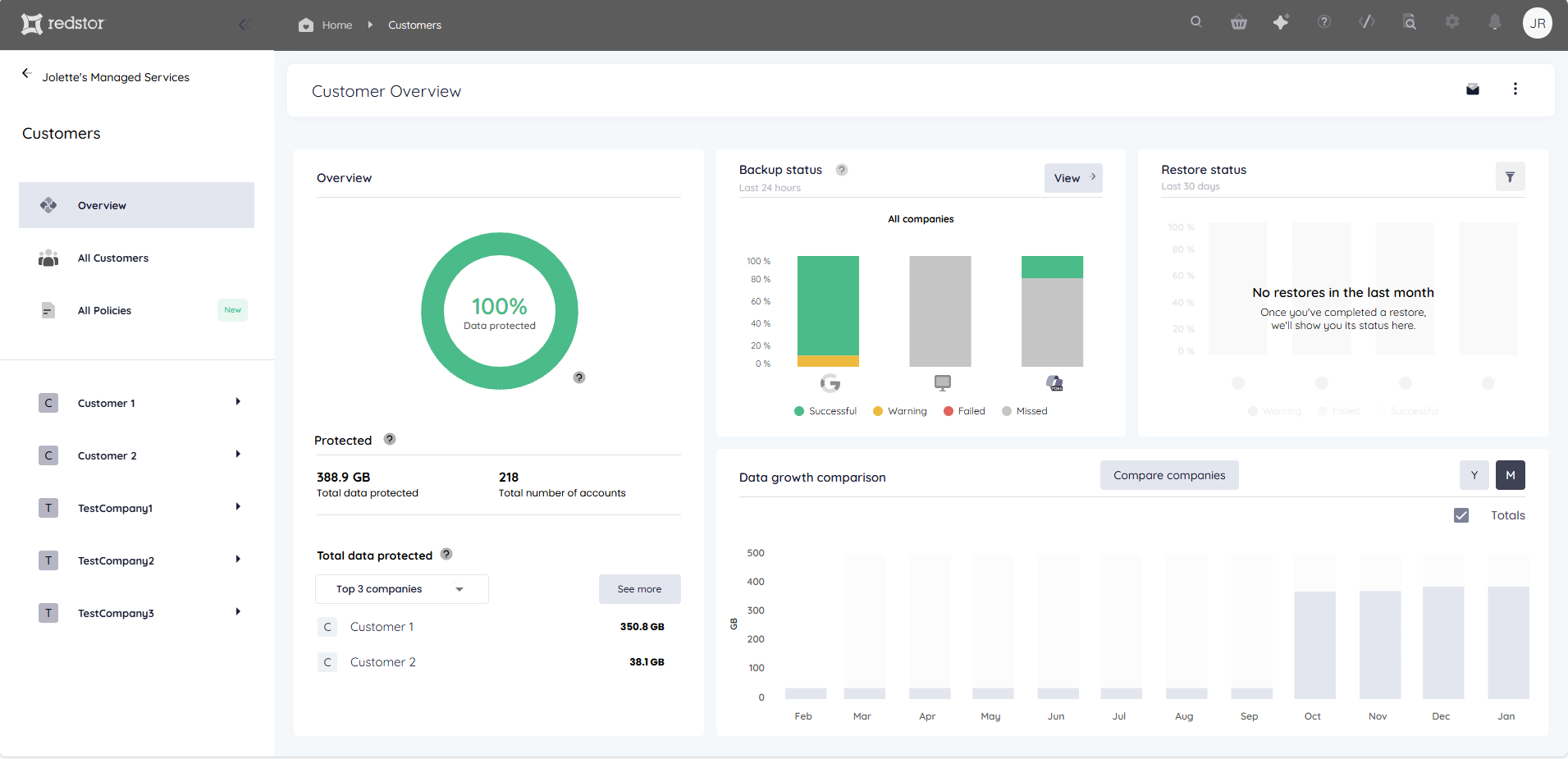Click the Compare companies button

pos(1169,475)
